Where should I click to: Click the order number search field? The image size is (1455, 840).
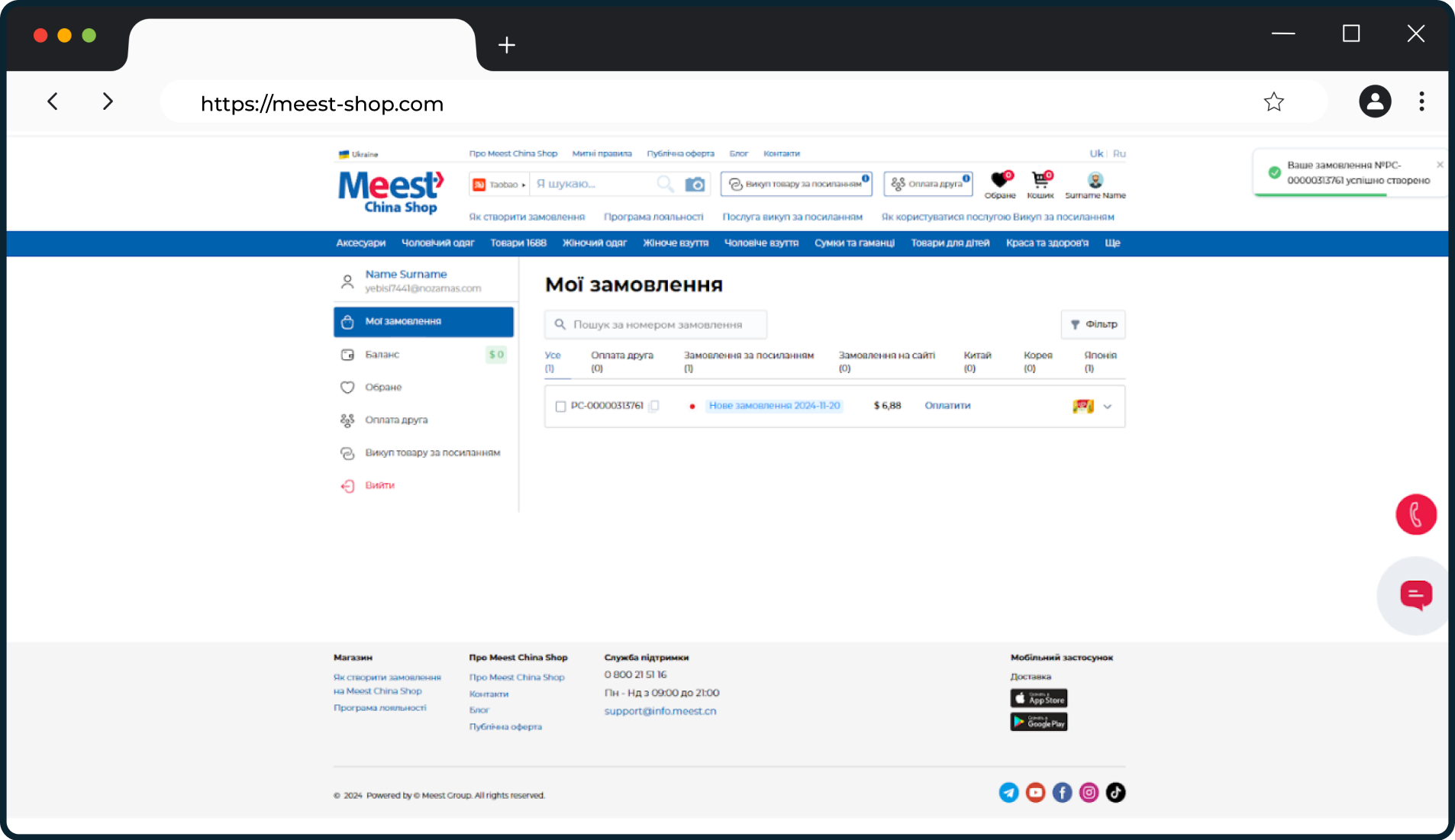tap(656, 324)
